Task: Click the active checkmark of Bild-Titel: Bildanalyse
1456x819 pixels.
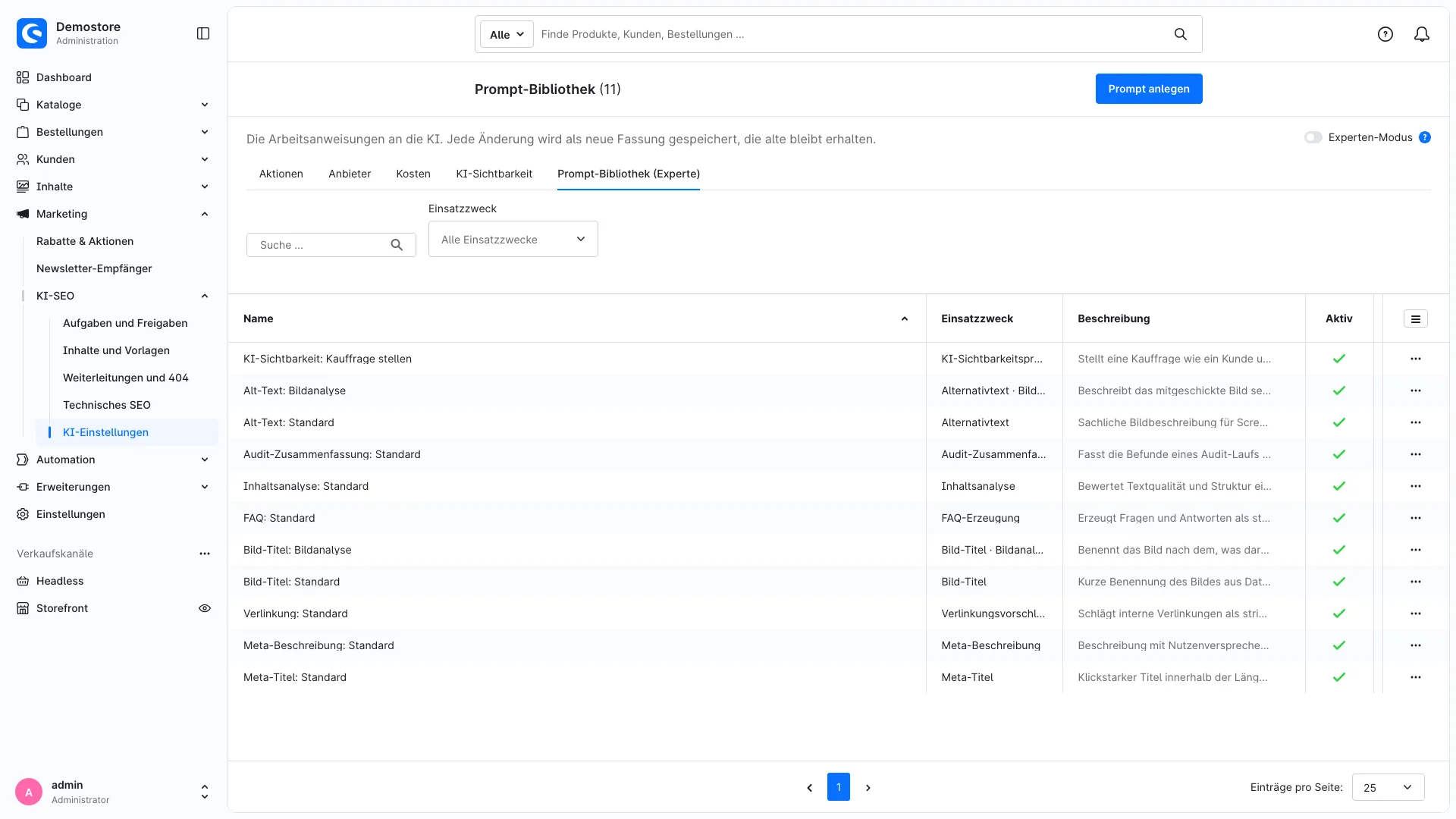Action: (x=1339, y=550)
